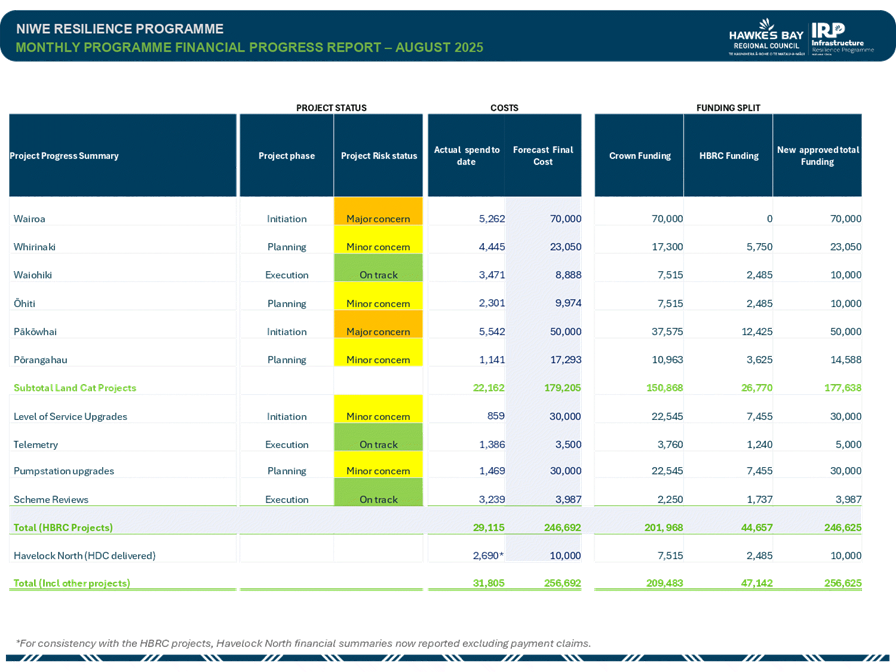Select the Project Risk status column header
The width and height of the screenshot is (896, 672).
click(x=379, y=156)
